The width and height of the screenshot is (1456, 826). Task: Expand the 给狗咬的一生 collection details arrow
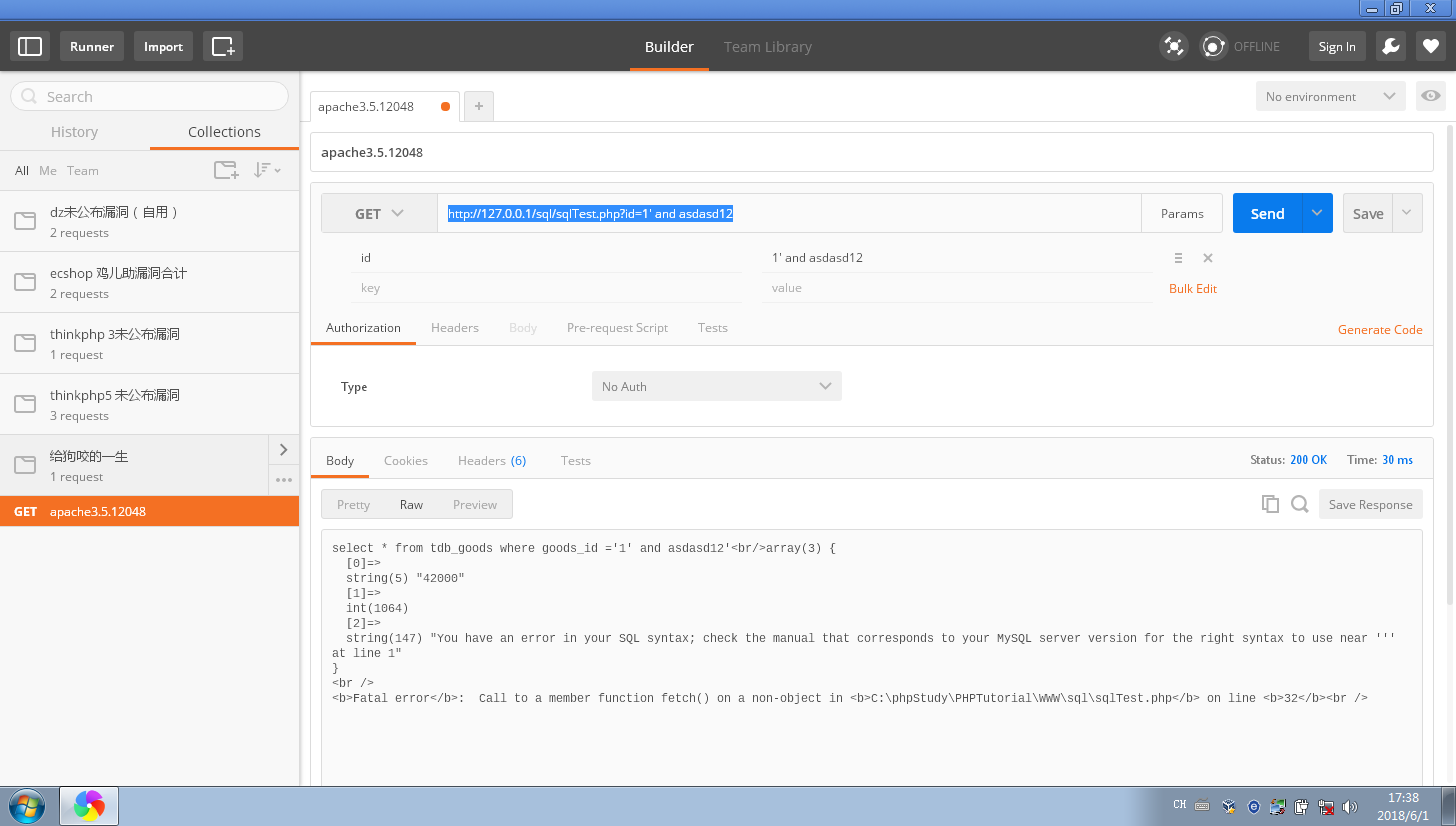click(284, 449)
